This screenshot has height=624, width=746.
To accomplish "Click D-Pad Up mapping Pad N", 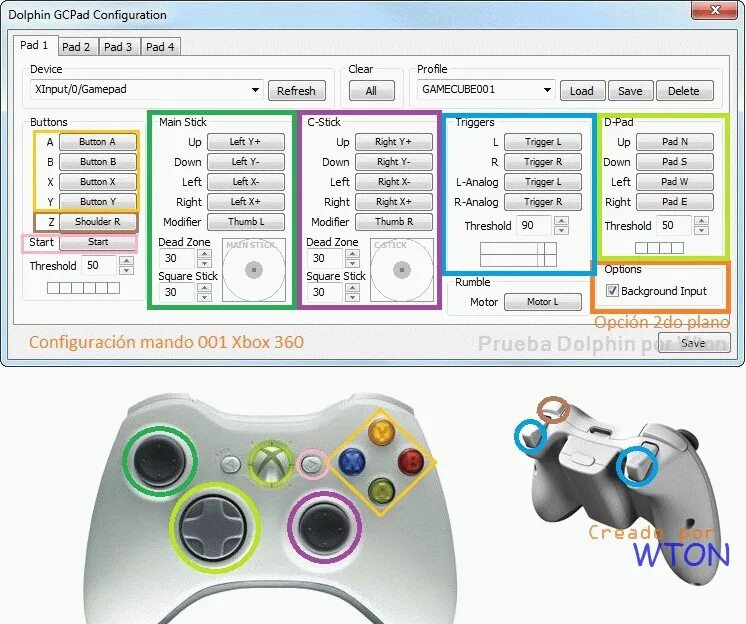I will tap(675, 142).
